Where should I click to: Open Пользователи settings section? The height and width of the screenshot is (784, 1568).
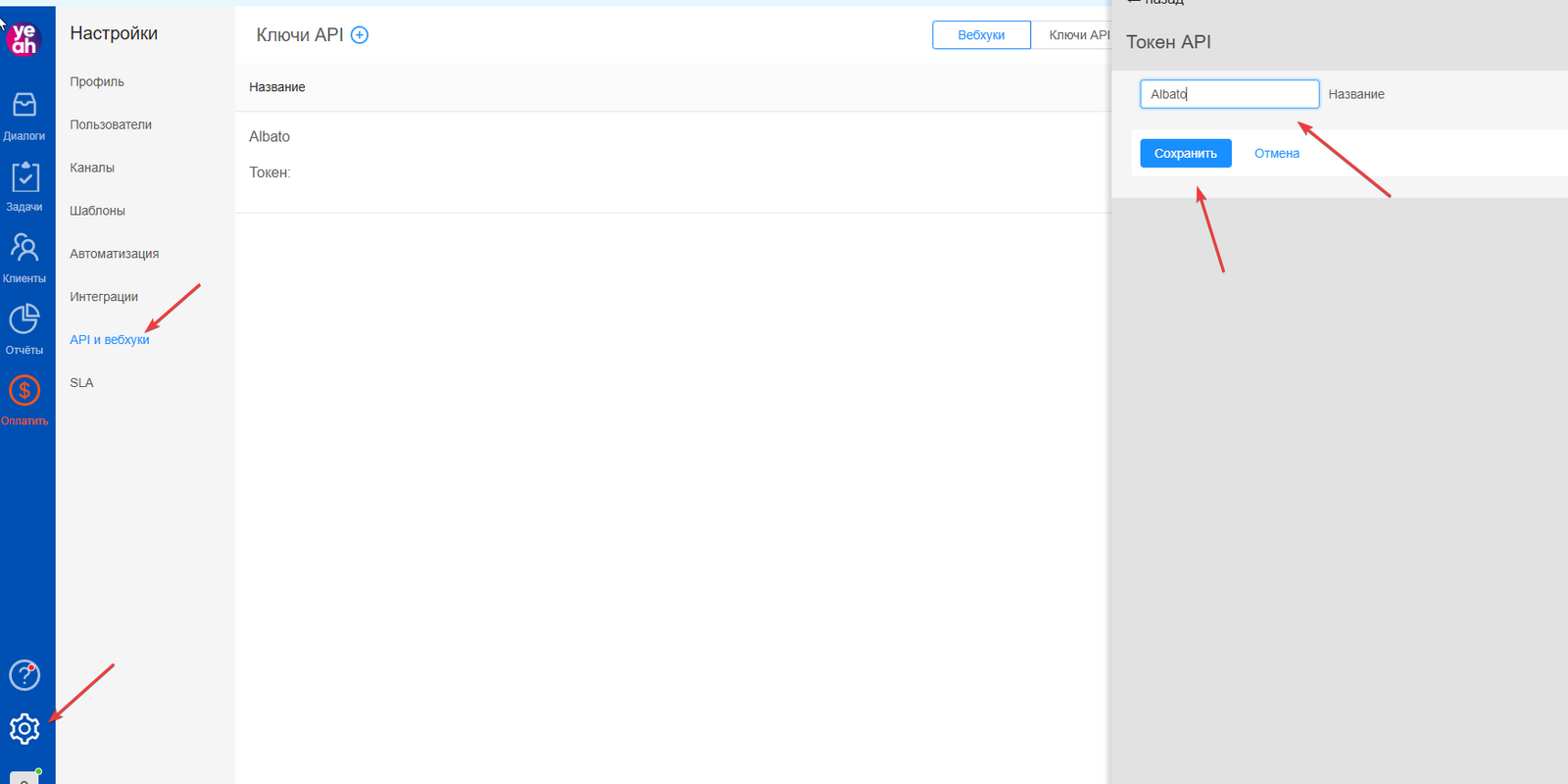click(111, 125)
